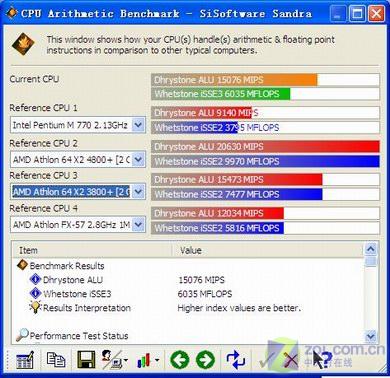Click the Sandra title bar app icon
390x378 pixels.
[x=12, y=13]
